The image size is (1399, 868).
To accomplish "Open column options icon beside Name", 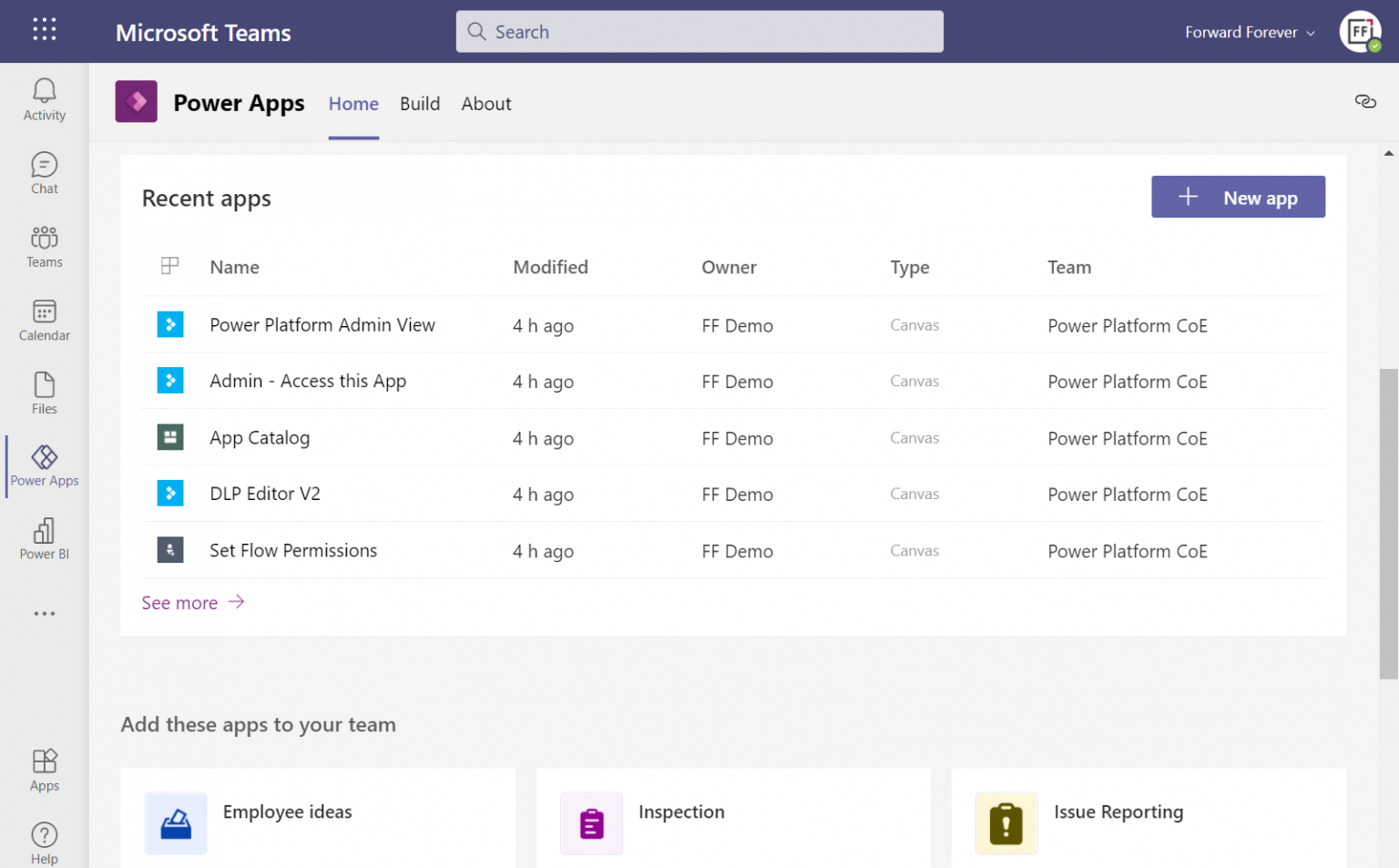I will pyautogui.click(x=169, y=266).
